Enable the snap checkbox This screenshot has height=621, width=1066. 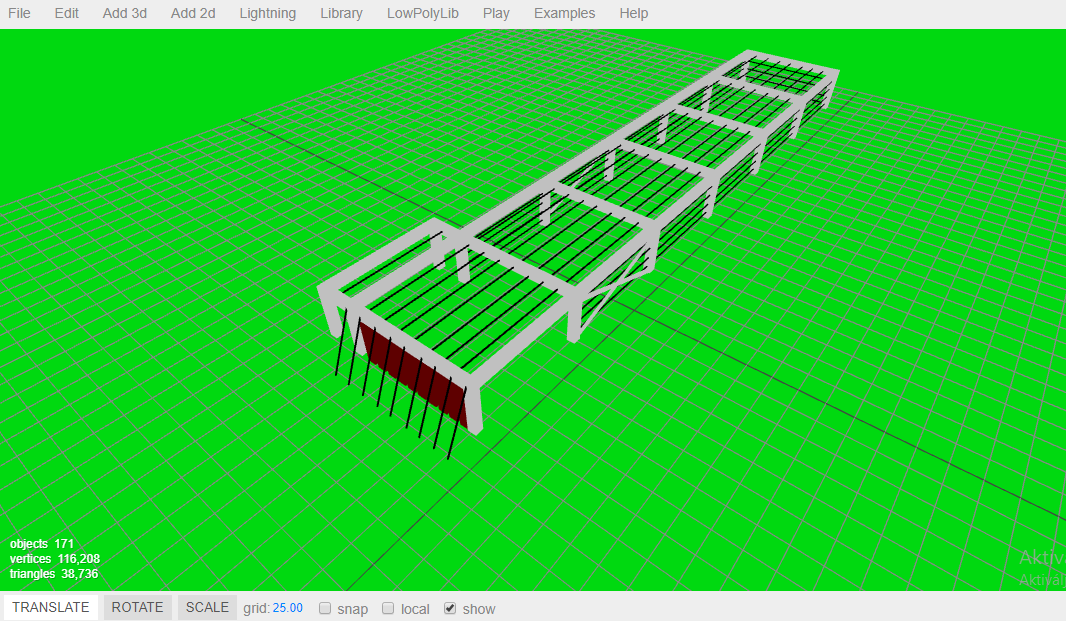[325, 608]
